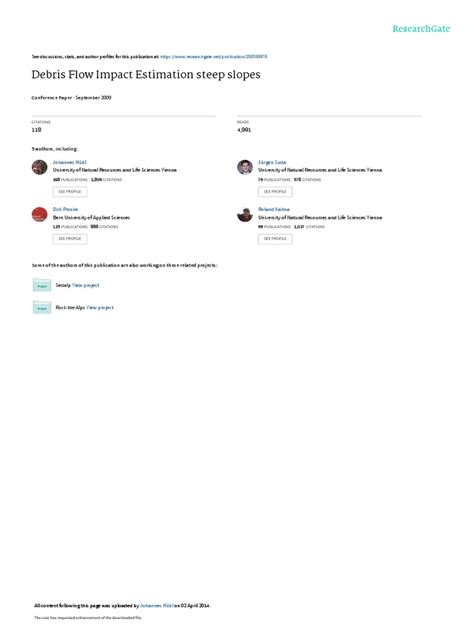Open View project for Rock the Alps

click(x=100, y=308)
